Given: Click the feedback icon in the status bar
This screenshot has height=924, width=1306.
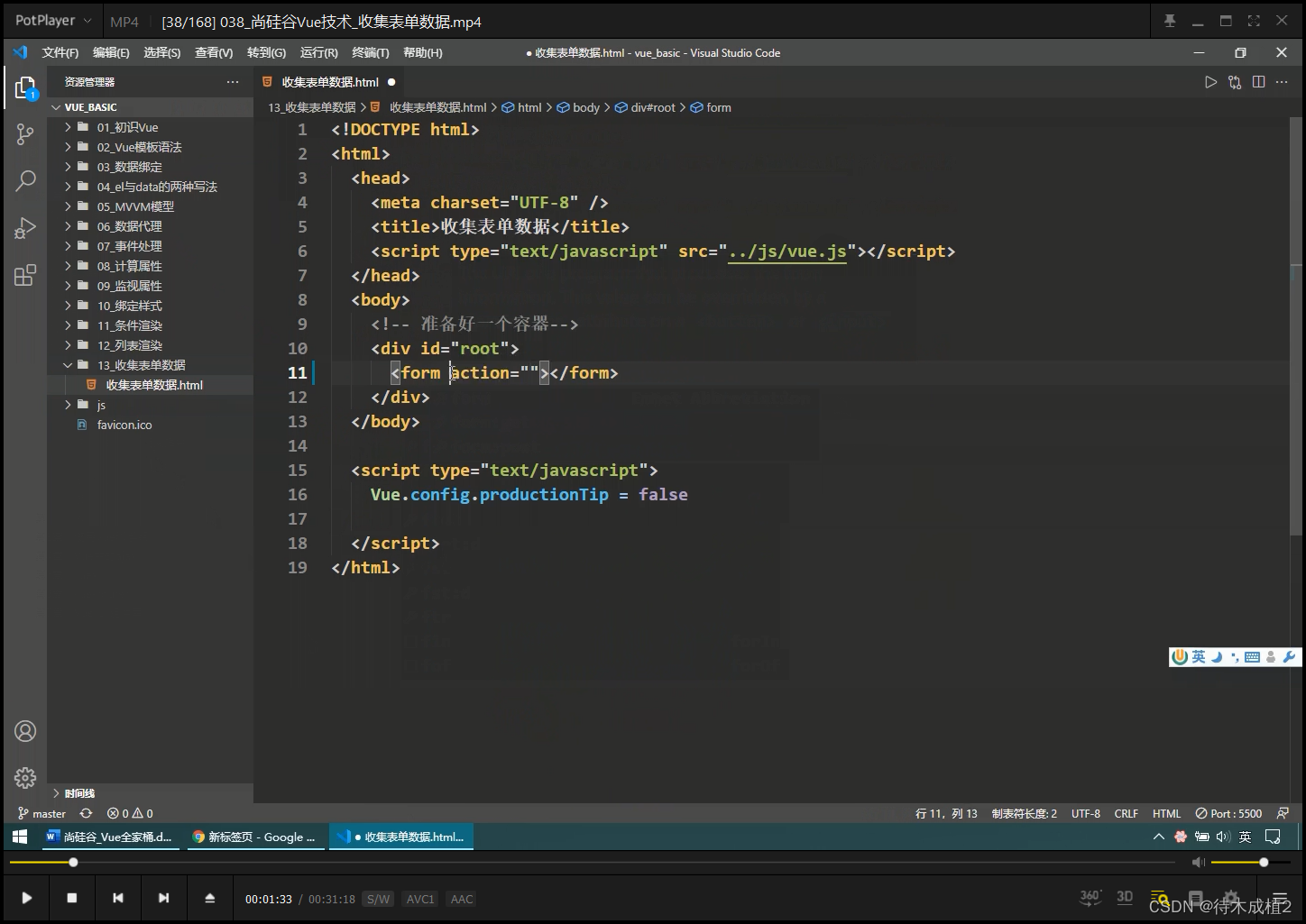Looking at the screenshot, I should (x=1283, y=813).
